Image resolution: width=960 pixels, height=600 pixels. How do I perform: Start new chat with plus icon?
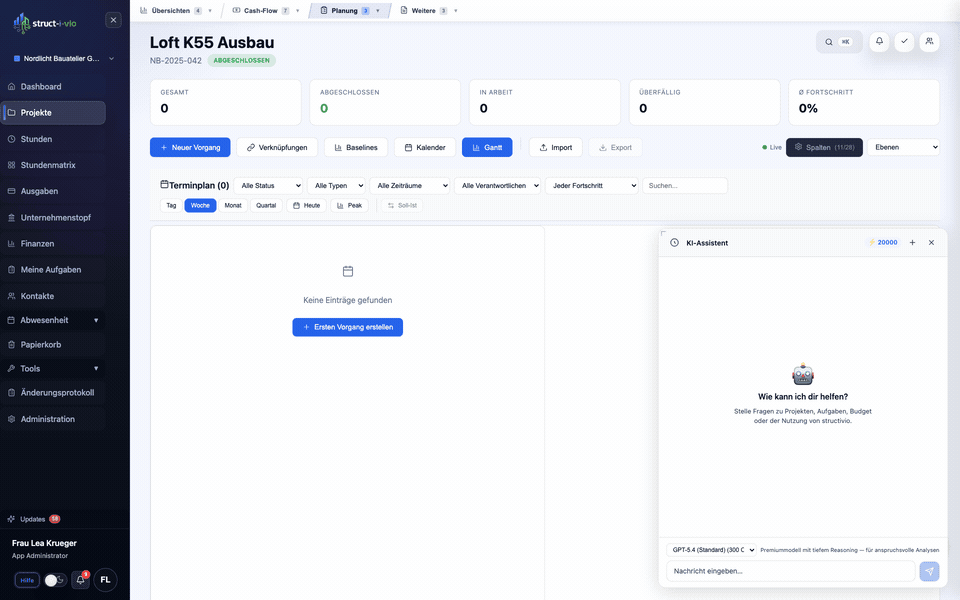912,243
